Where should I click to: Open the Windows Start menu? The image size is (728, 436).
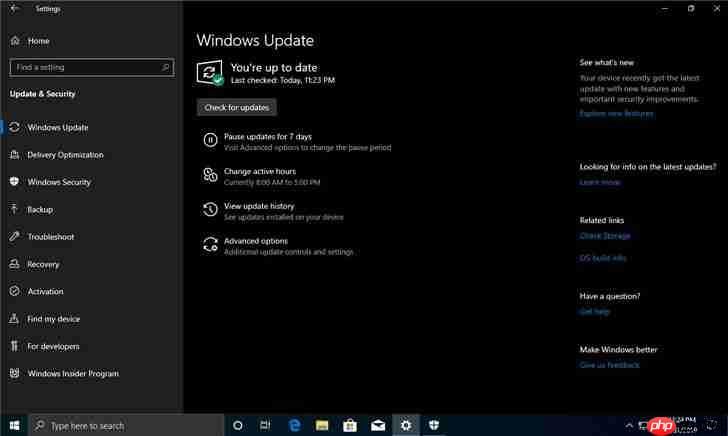(x=14, y=425)
